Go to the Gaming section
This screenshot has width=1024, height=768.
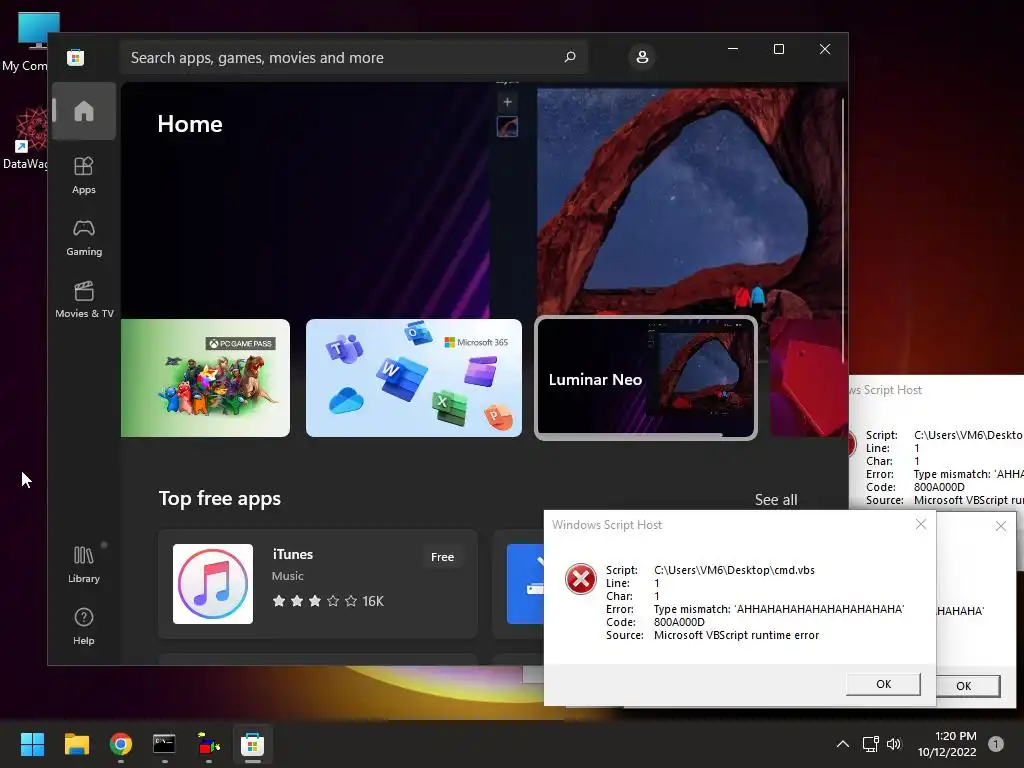(x=84, y=238)
